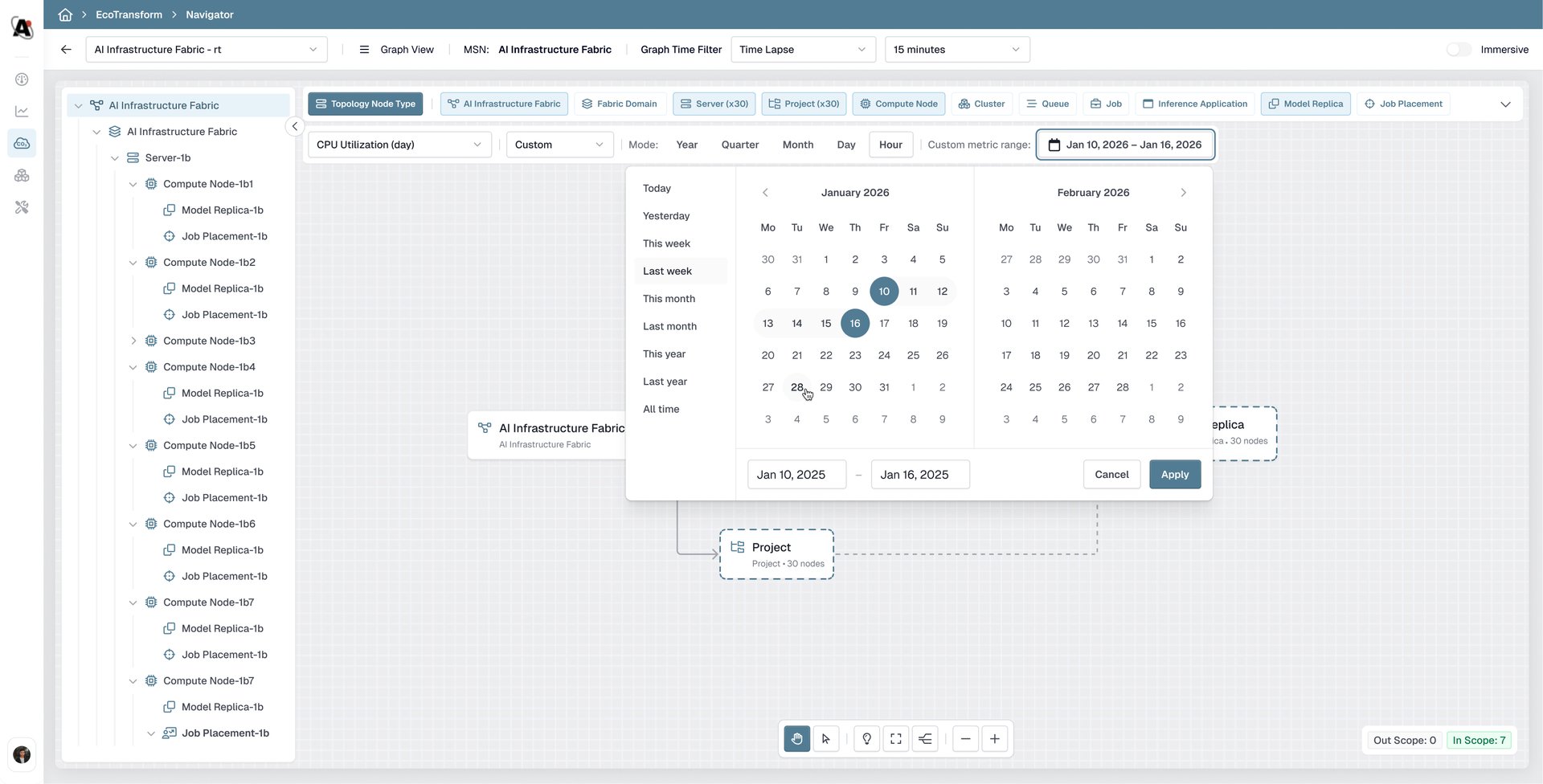The height and width of the screenshot is (784, 1543).
Task: Click the lightbulb insights icon
Action: point(866,739)
